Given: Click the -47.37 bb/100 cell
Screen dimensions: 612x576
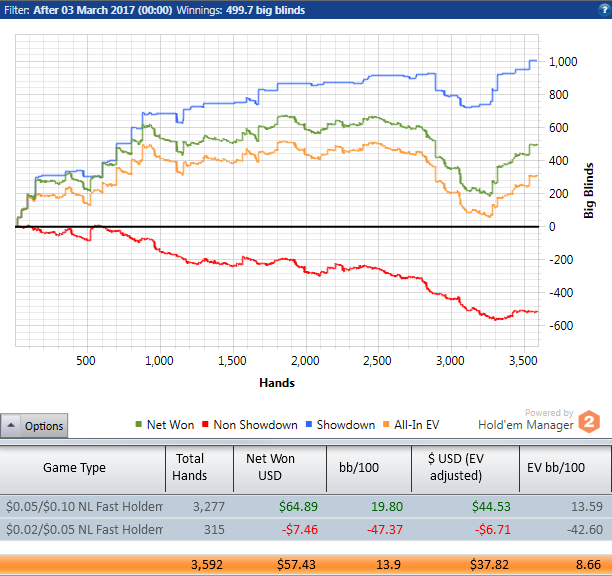Looking at the screenshot, I should coord(385,530).
